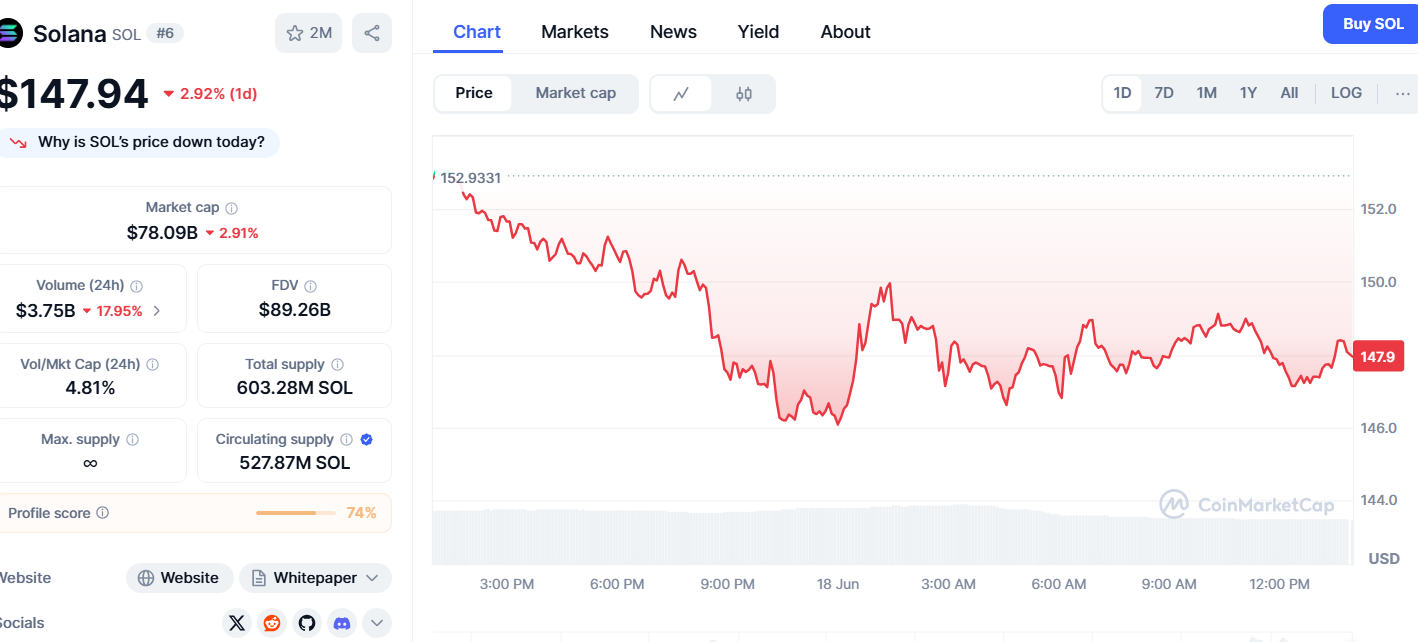1418x642 pixels.
Task: Open the About tab
Action: click(x=846, y=32)
